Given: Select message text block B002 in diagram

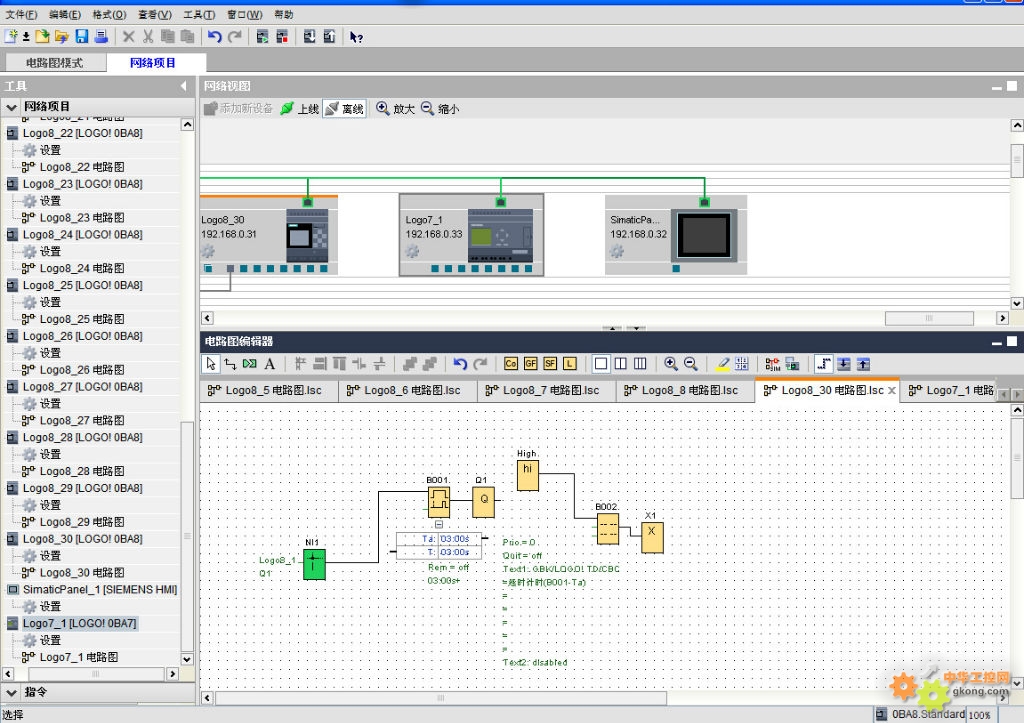Looking at the screenshot, I should point(608,528).
